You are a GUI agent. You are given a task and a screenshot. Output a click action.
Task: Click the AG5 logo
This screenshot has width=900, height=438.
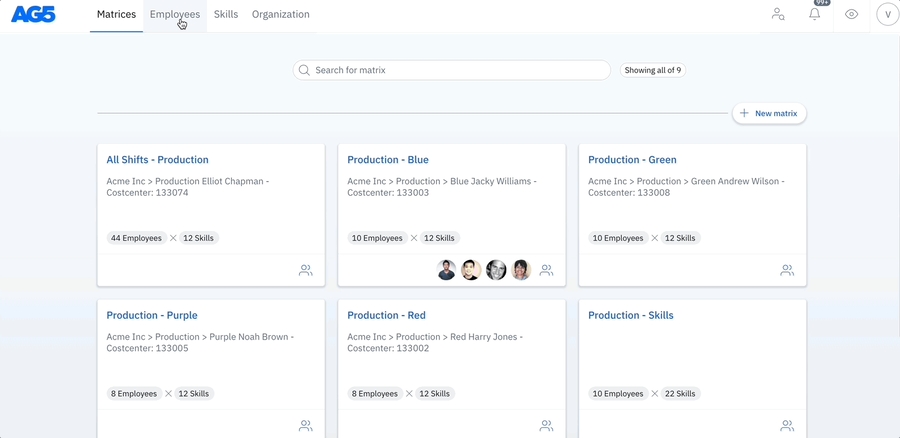point(33,14)
